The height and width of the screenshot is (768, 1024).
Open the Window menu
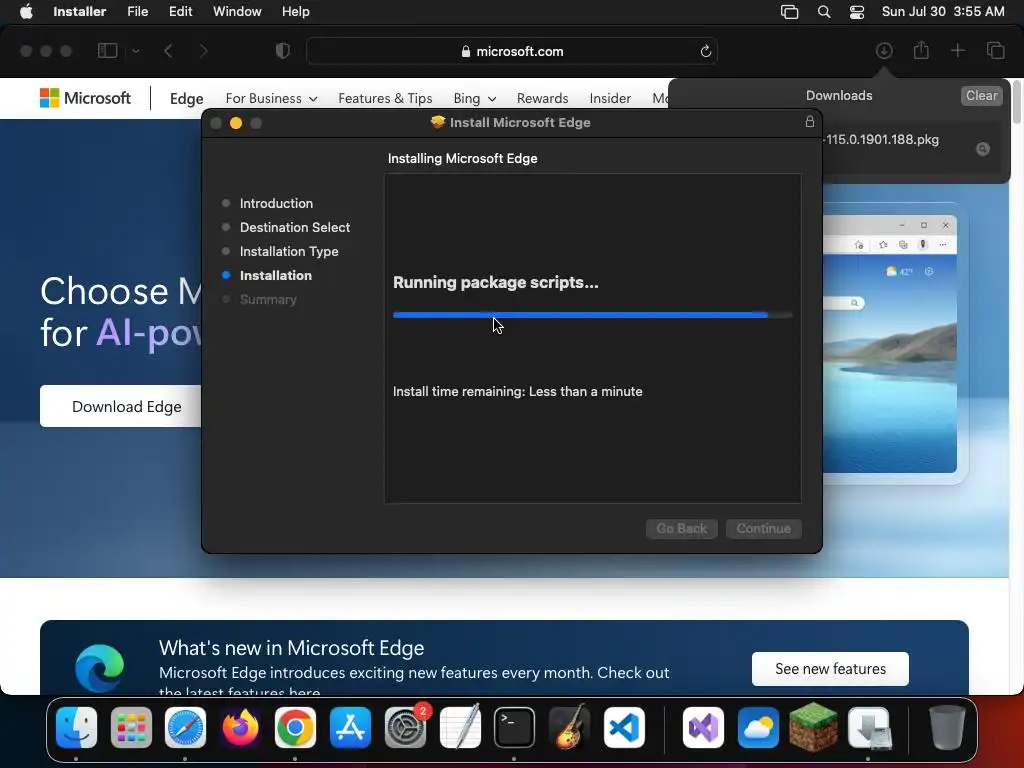click(237, 12)
